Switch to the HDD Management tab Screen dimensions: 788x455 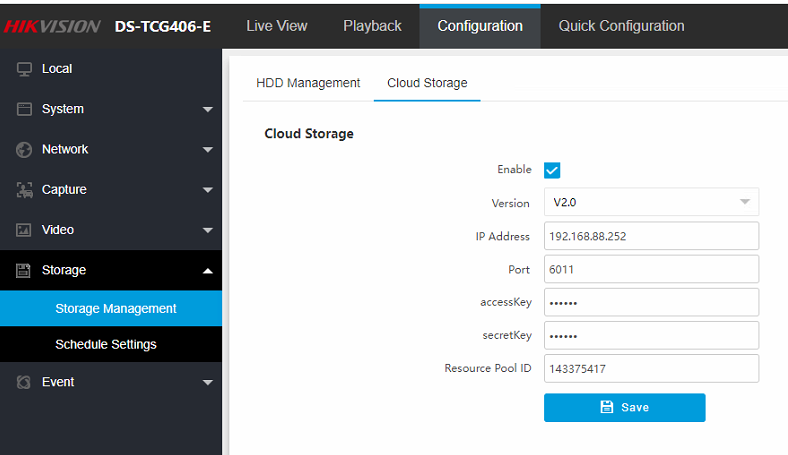[308, 83]
